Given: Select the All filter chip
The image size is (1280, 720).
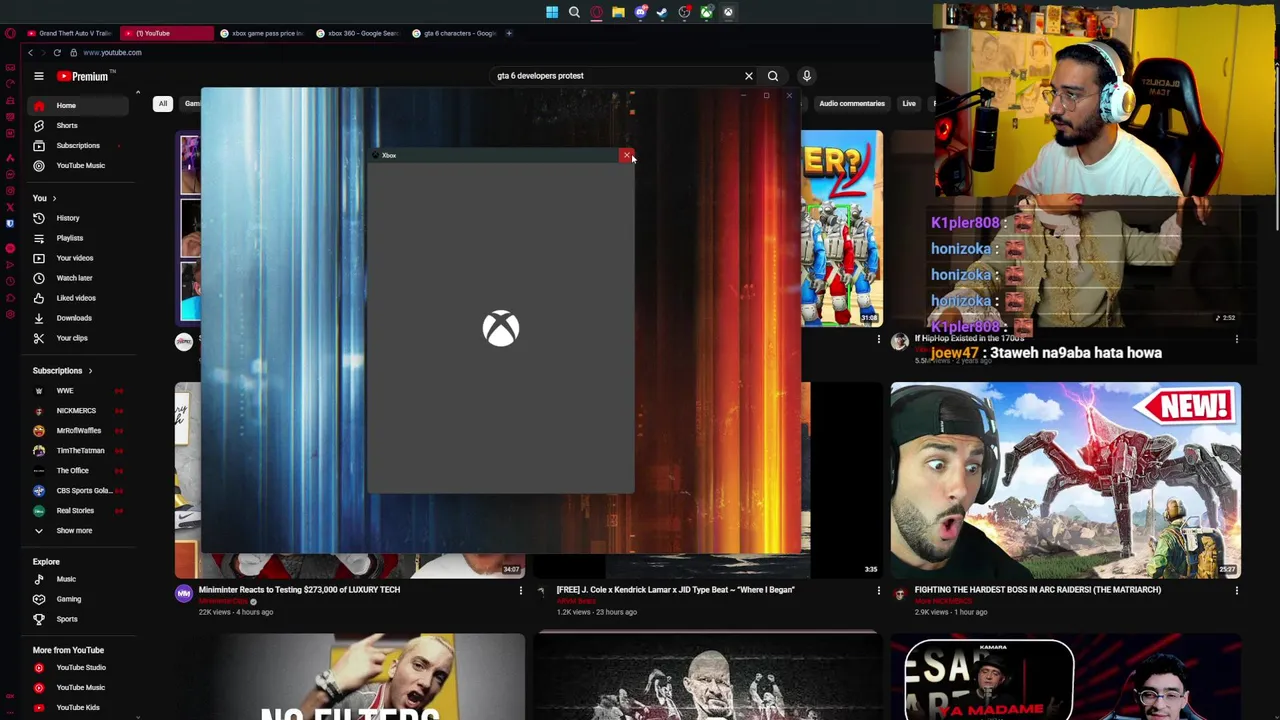Looking at the screenshot, I should coord(162,103).
